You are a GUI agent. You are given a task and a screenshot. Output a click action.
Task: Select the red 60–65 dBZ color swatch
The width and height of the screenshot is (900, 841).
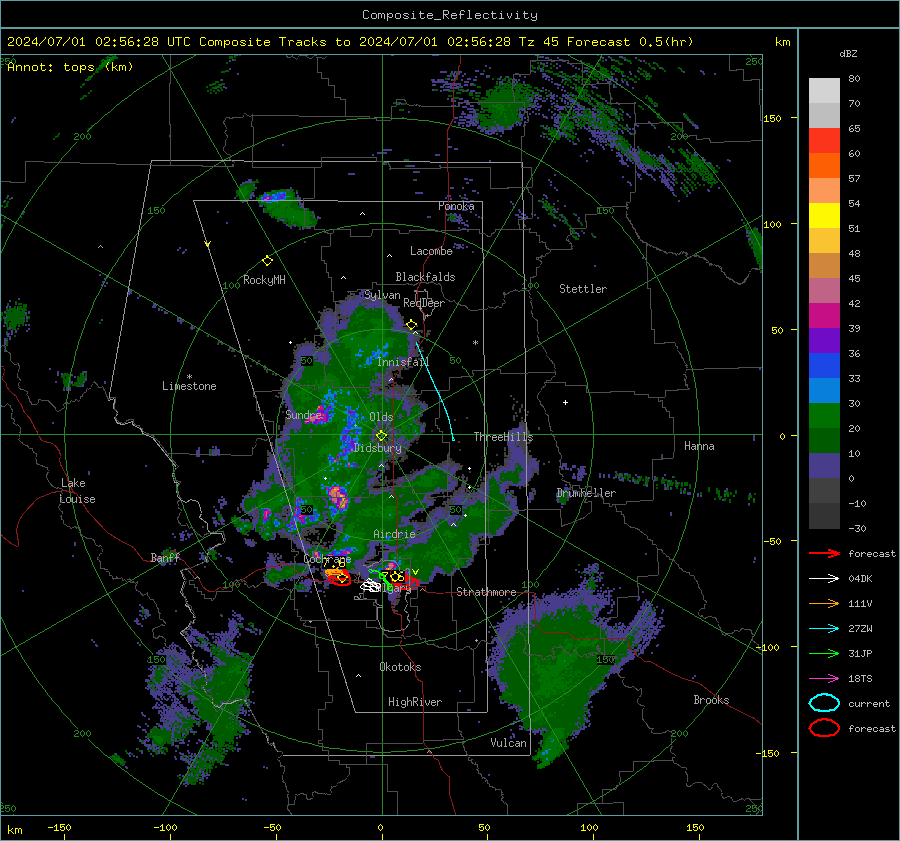click(824, 141)
